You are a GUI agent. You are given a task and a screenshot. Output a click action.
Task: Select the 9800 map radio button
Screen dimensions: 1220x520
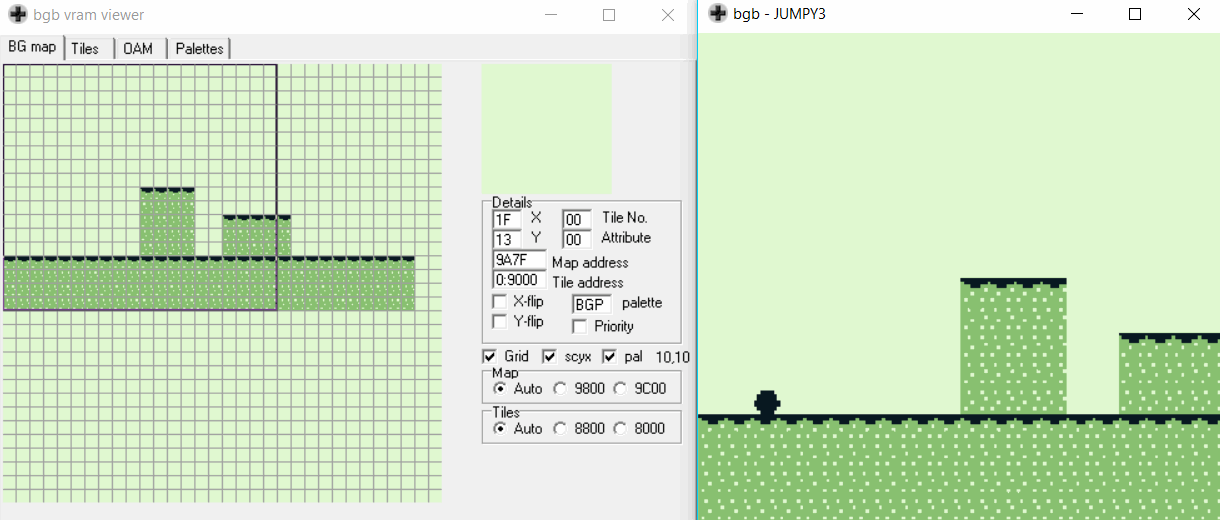(x=560, y=388)
